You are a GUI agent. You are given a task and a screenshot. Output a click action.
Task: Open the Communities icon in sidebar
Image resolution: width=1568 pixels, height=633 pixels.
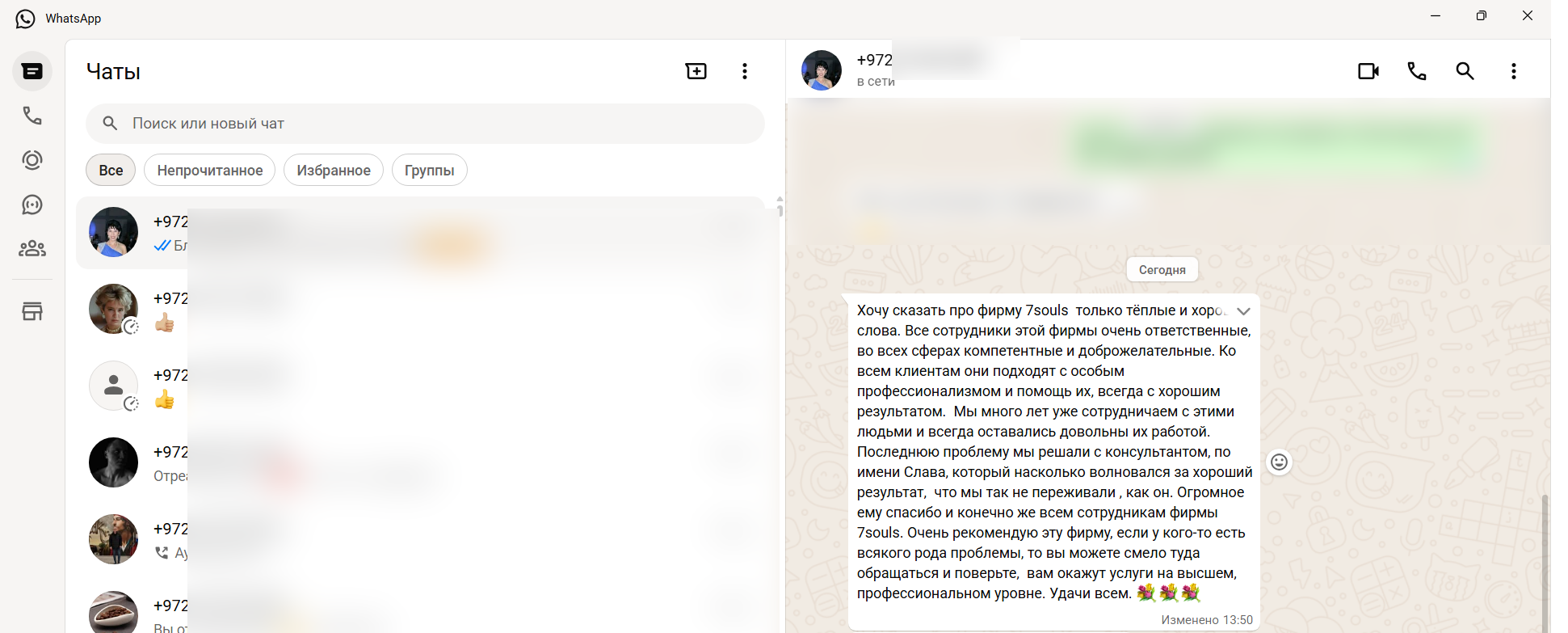pos(32,248)
